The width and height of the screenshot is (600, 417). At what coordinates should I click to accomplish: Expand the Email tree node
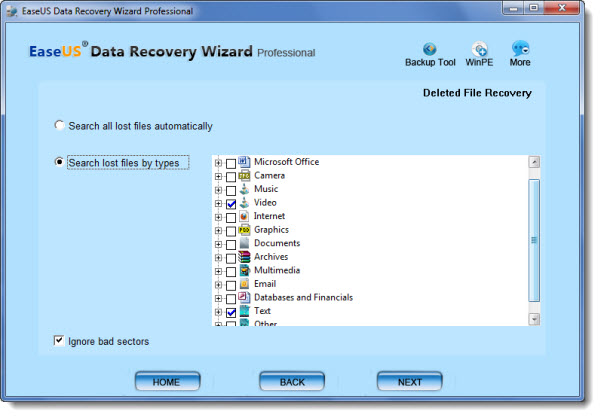pyautogui.click(x=218, y=285)
